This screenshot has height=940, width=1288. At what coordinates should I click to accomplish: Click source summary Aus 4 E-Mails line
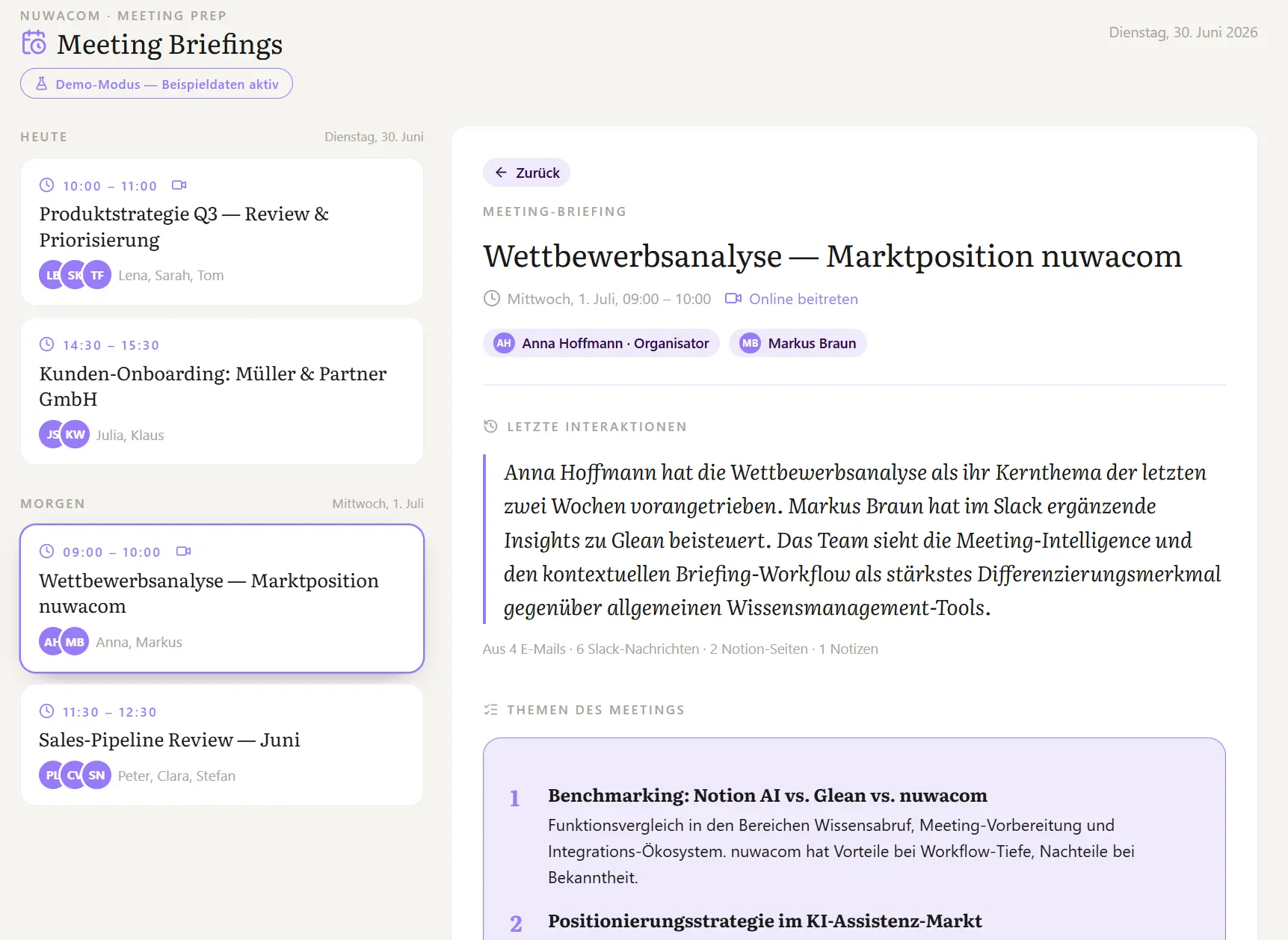click(x=680, y=649)
